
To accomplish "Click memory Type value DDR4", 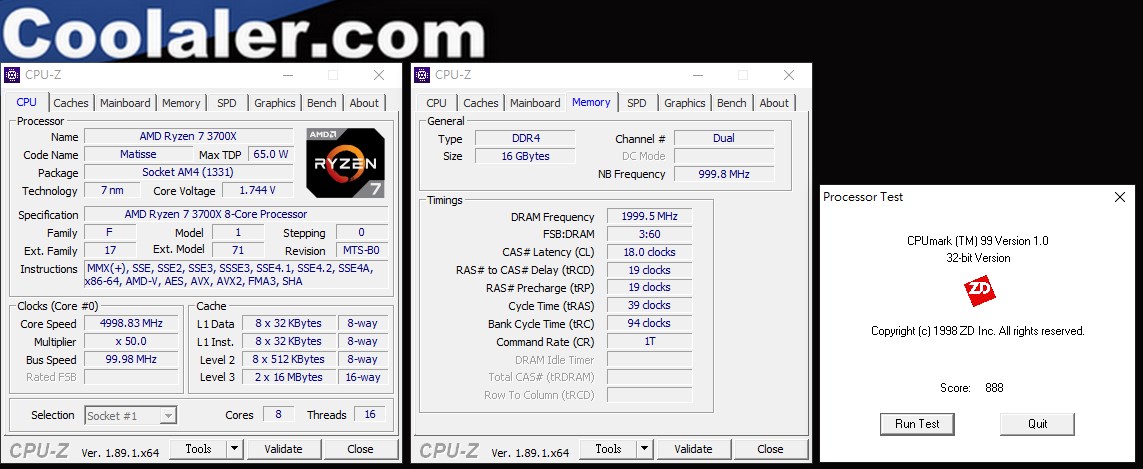I will 525,139.
